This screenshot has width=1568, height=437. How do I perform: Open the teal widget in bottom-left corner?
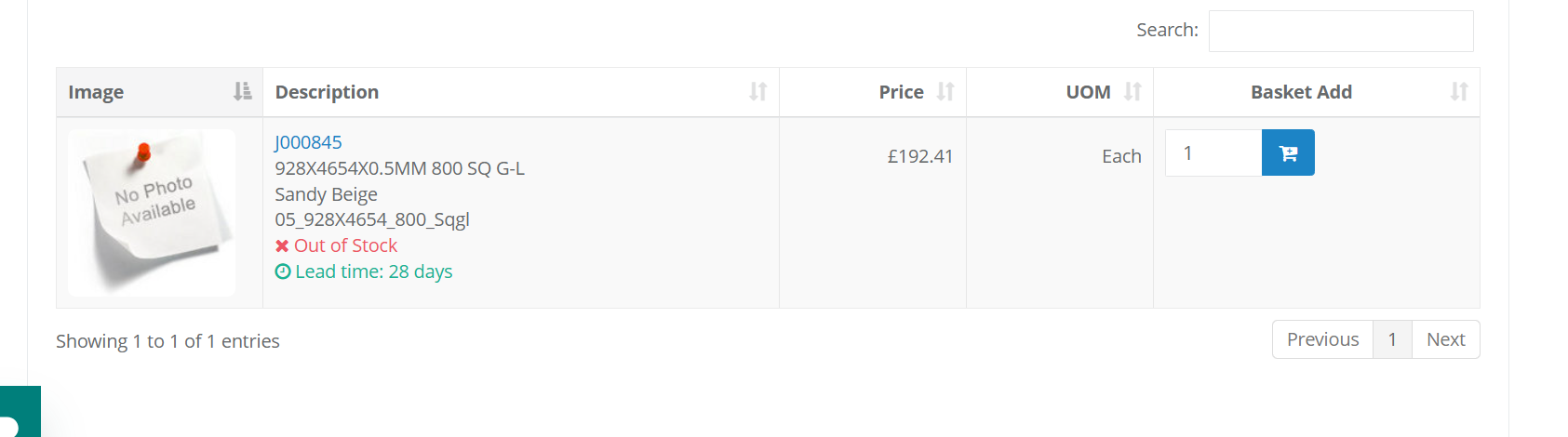[x=19, y=413]
